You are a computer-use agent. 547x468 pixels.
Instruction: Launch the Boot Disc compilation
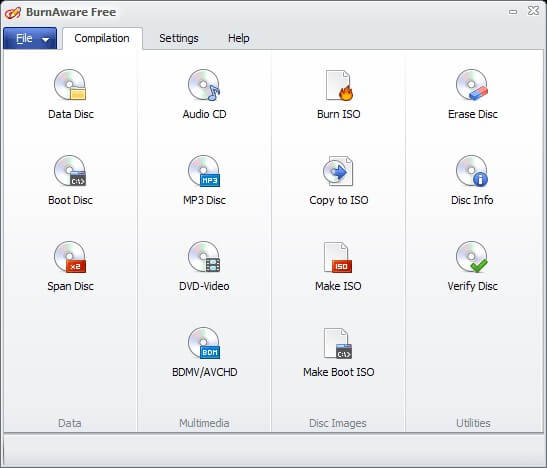(x=70, y=180)
